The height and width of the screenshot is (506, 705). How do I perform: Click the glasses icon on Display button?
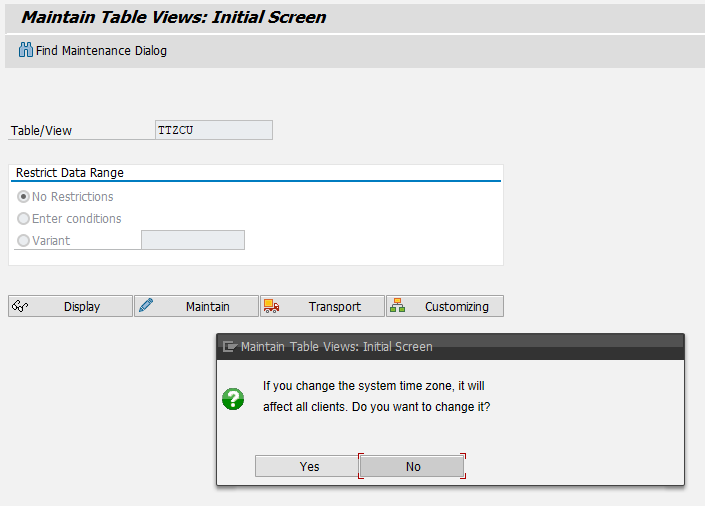[x=20, y=306]
